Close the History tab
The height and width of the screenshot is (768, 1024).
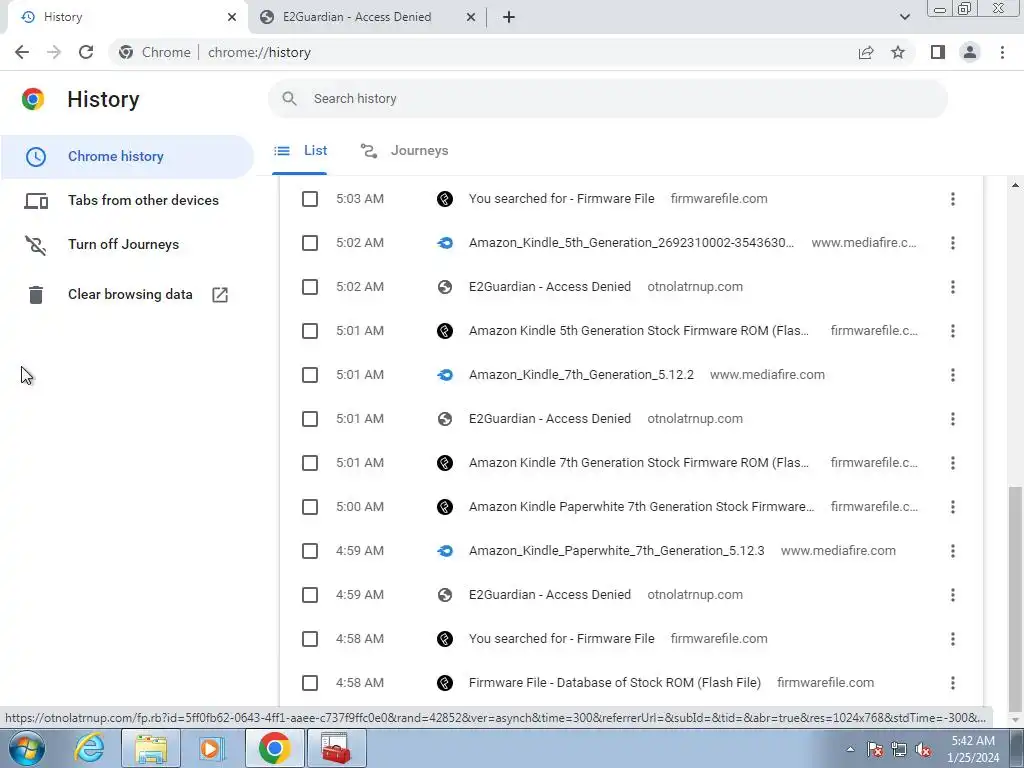click(232, 17)
